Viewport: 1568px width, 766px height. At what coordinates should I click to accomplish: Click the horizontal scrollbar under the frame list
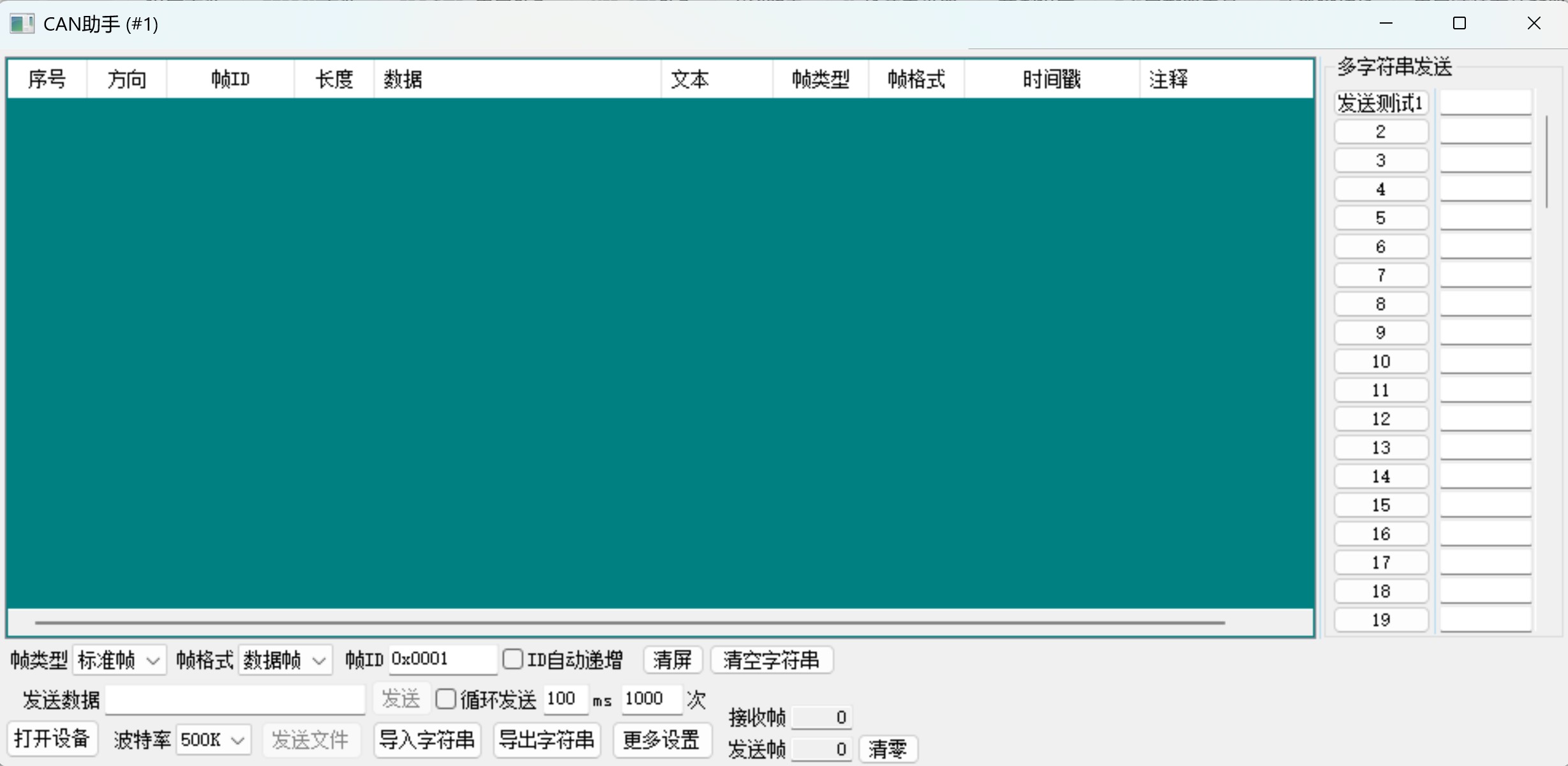(x=630, y=622)
